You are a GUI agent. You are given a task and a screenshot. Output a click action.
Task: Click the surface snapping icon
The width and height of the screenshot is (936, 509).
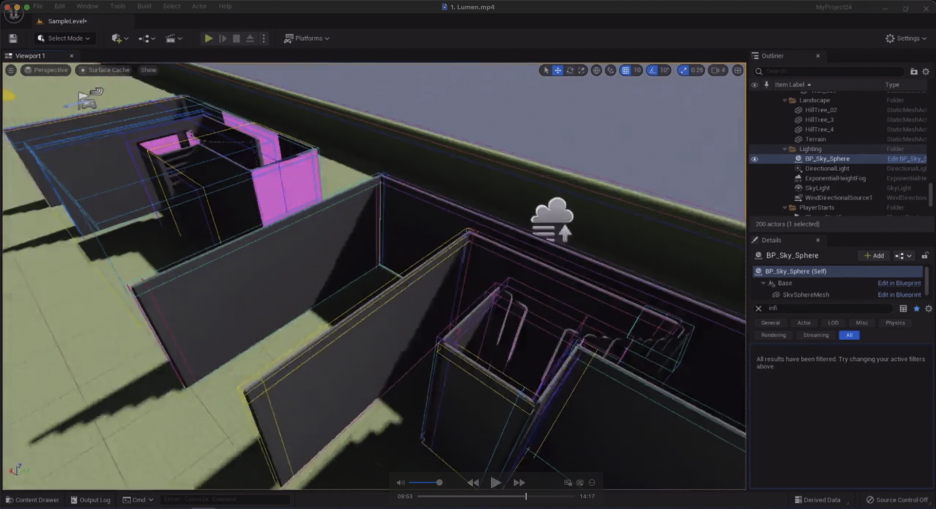610,70
